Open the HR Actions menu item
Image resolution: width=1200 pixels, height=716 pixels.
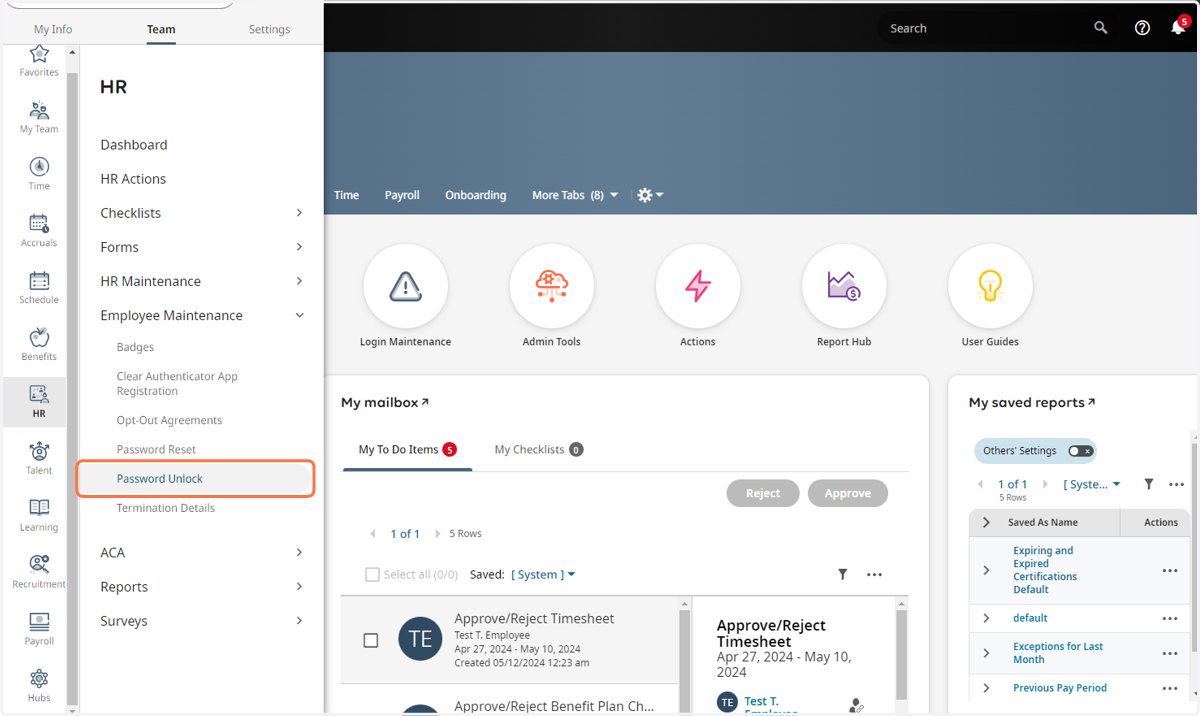[133, 179]
